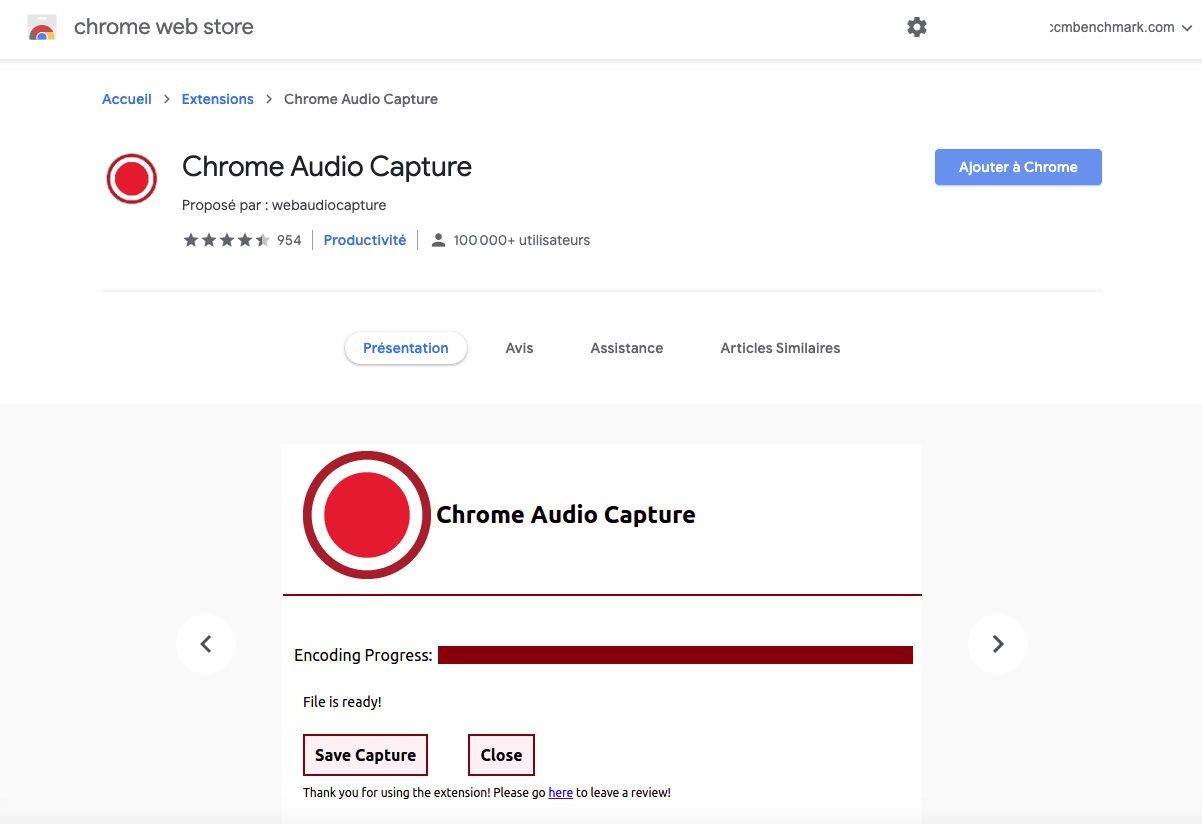This screenshot has height=824, width=1202.
Task: Go to next screenshot with right arrow
Action: 998,644
